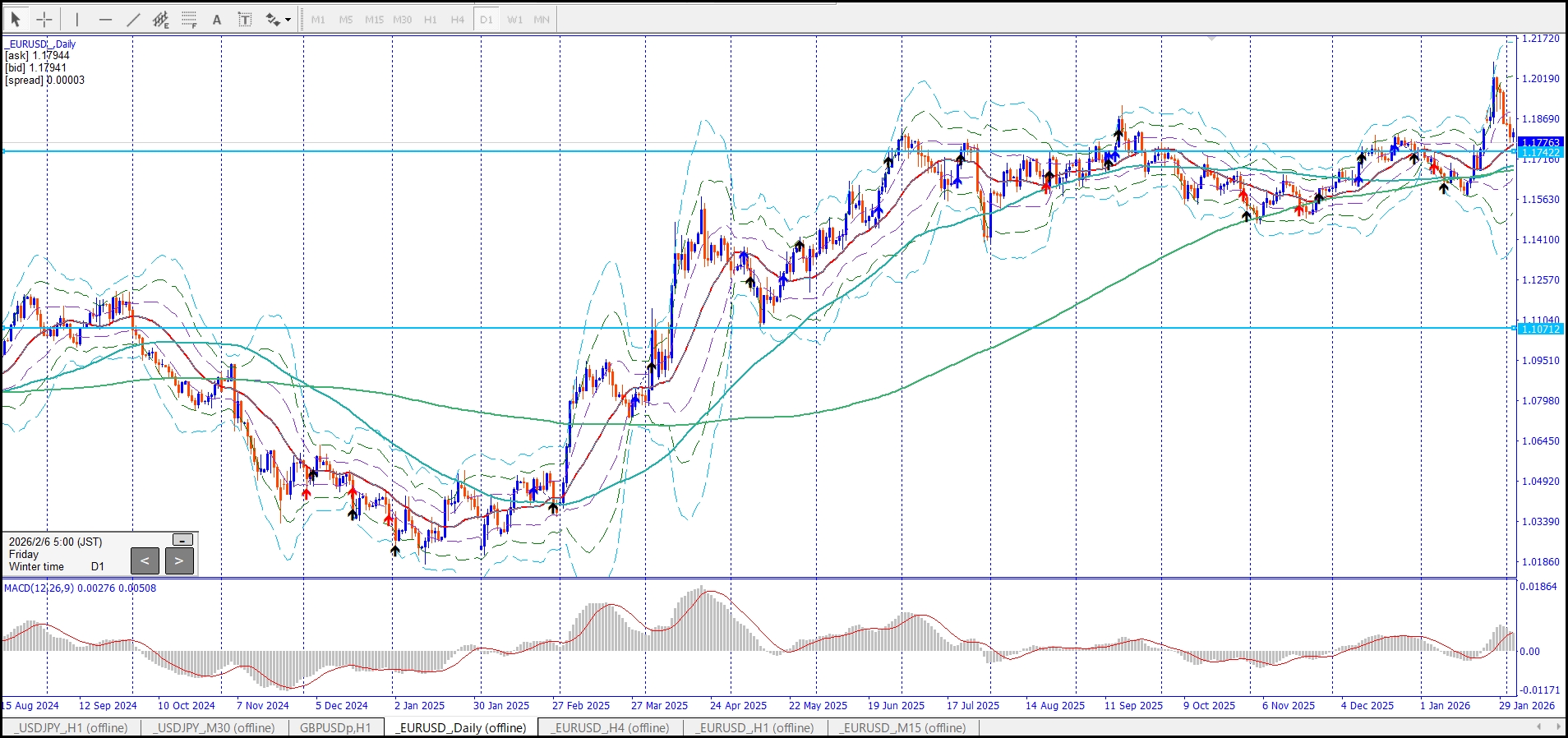Screen dimensions: 1568x738
Task: Switch chart to H4 timeframe
Action: [x=458, y=19]
